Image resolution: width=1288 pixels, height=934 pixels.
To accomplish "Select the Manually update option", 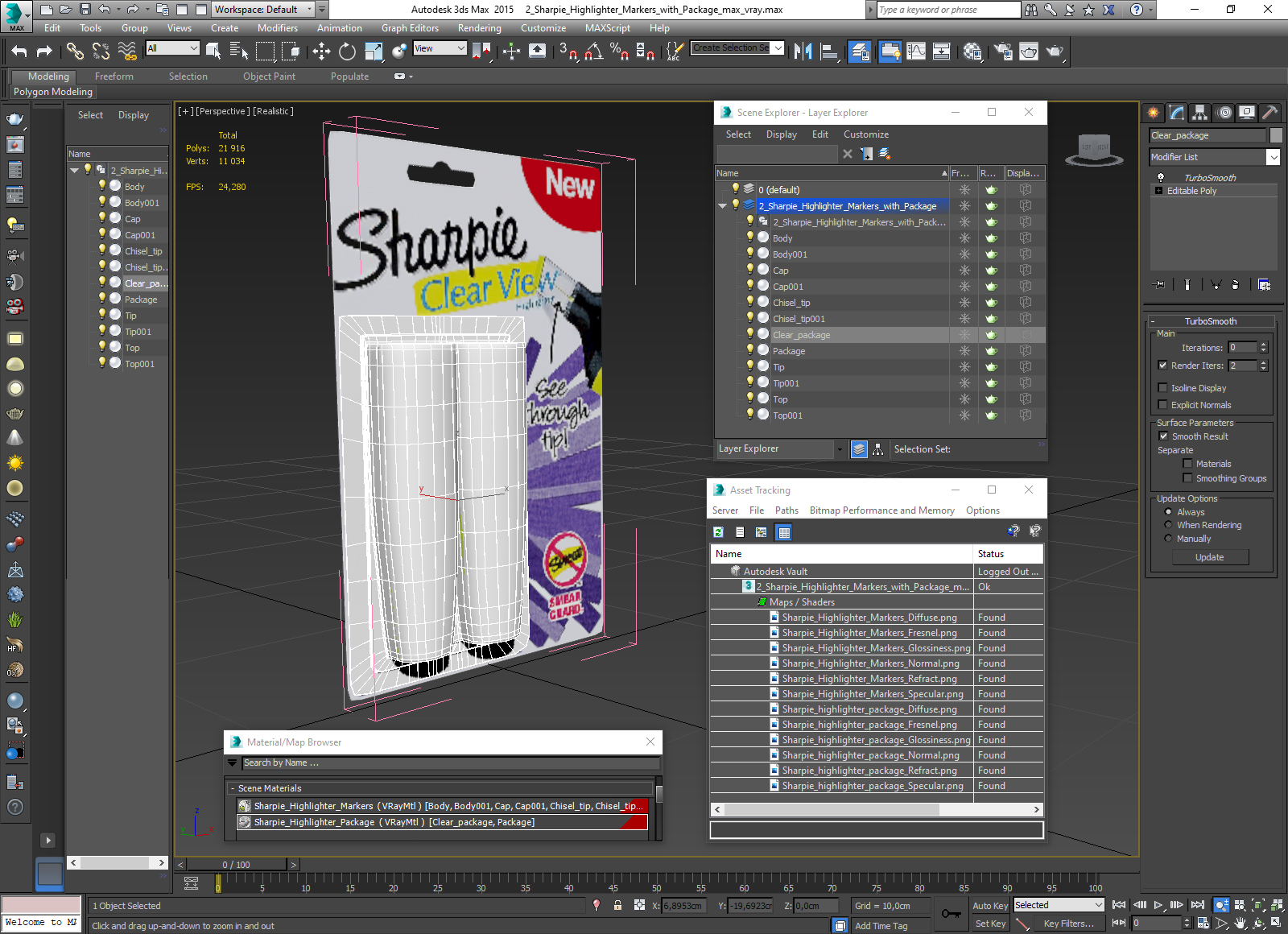I will pos(1168,539).
